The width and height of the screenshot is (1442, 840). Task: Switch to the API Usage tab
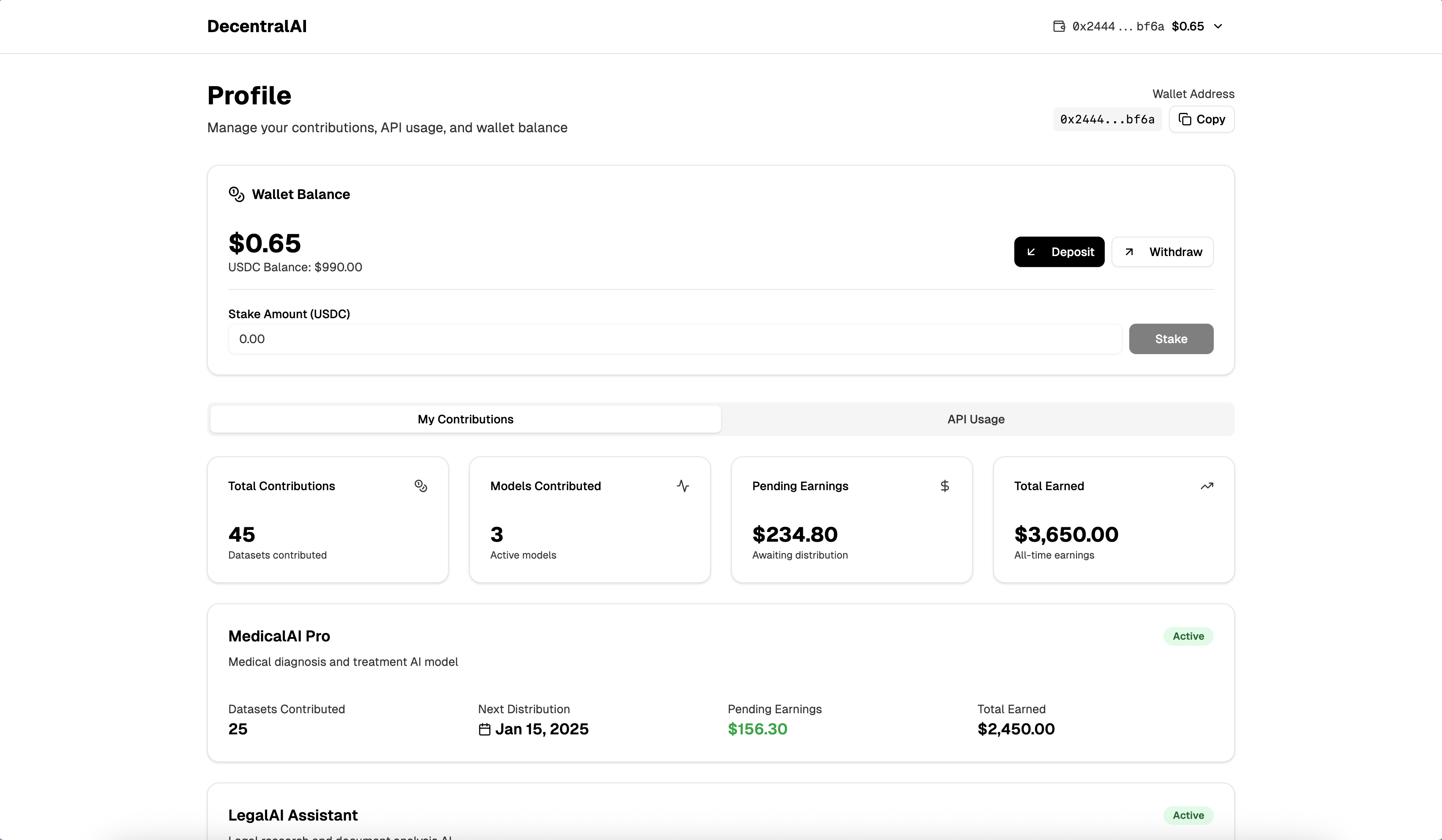(x=976, y=419)
